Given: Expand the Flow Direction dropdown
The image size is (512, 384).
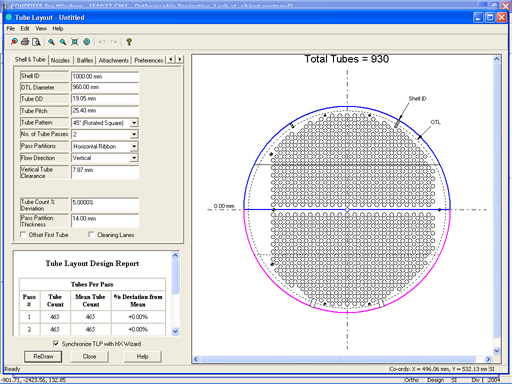Looking at the screenshot, I should tap(134, 158).
